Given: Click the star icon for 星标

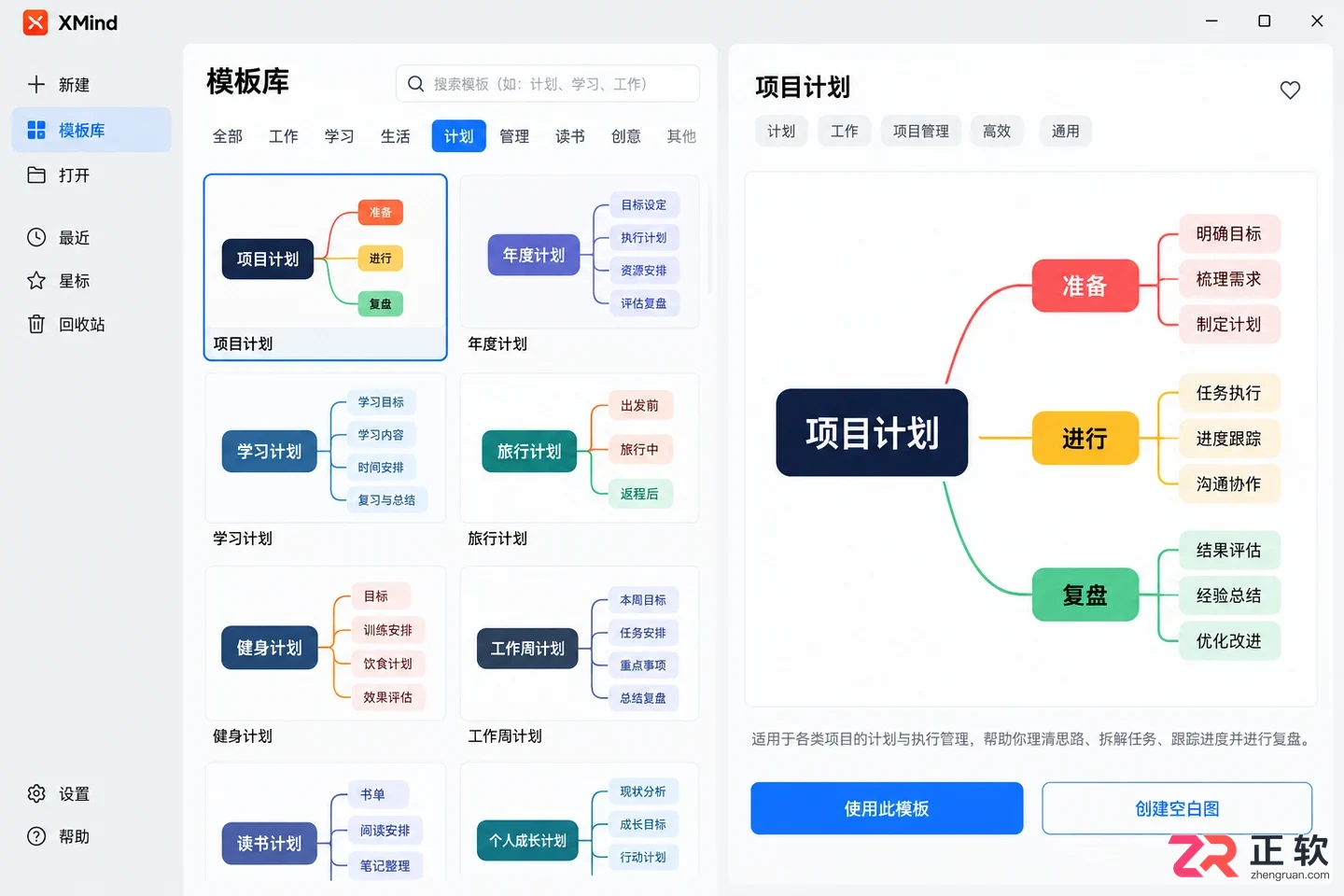Looking at the screenshot, I should point(36,280).
